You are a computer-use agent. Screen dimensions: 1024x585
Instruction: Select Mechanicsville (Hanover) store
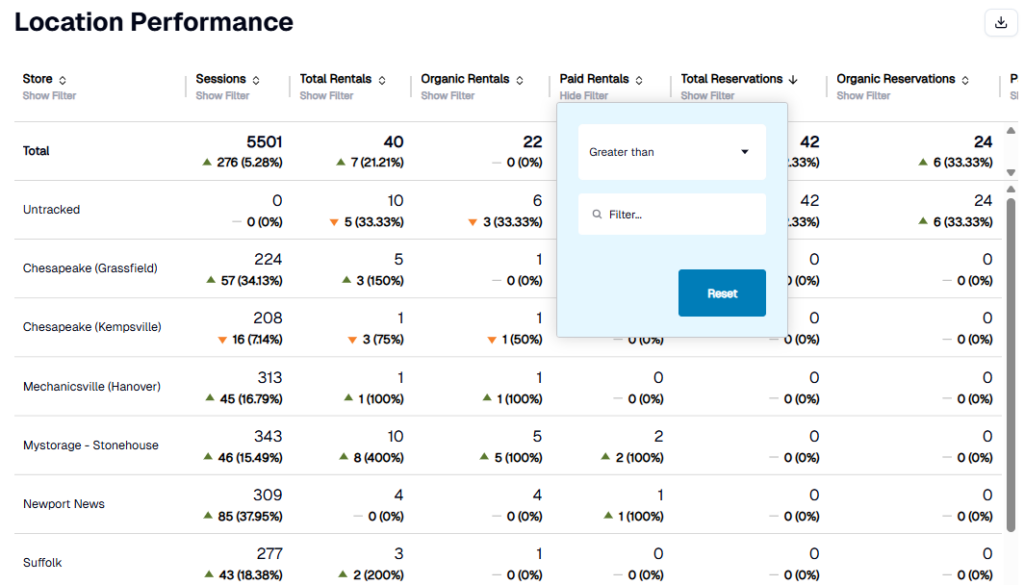[x=91, y=387]
